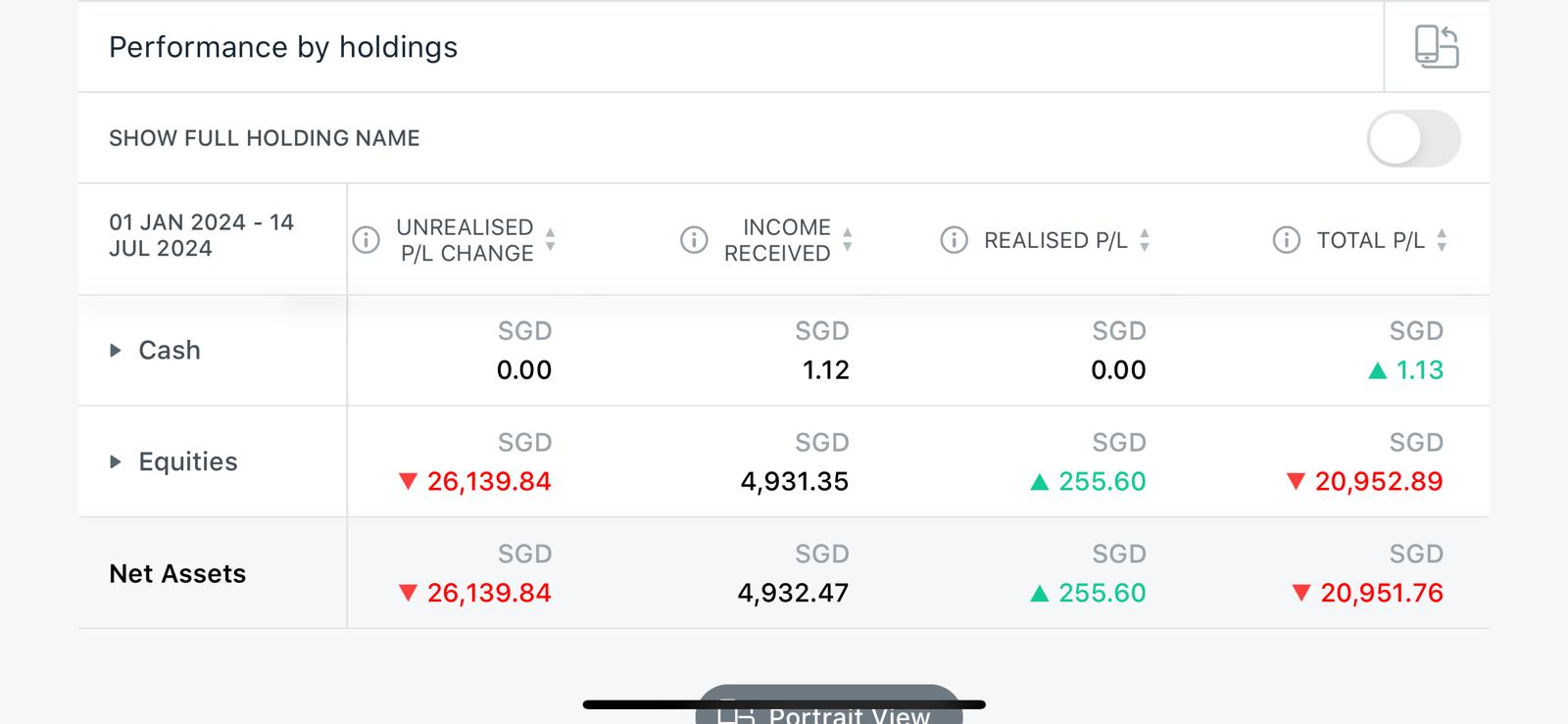Select the date range 01 Jan 2024 - 14 Jul 2024

[x=202, y=236]
